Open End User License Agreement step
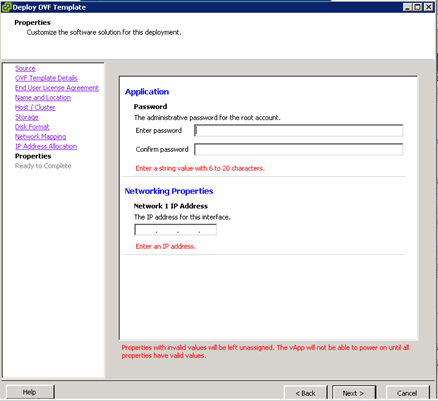438x401 pixels. 57,88
